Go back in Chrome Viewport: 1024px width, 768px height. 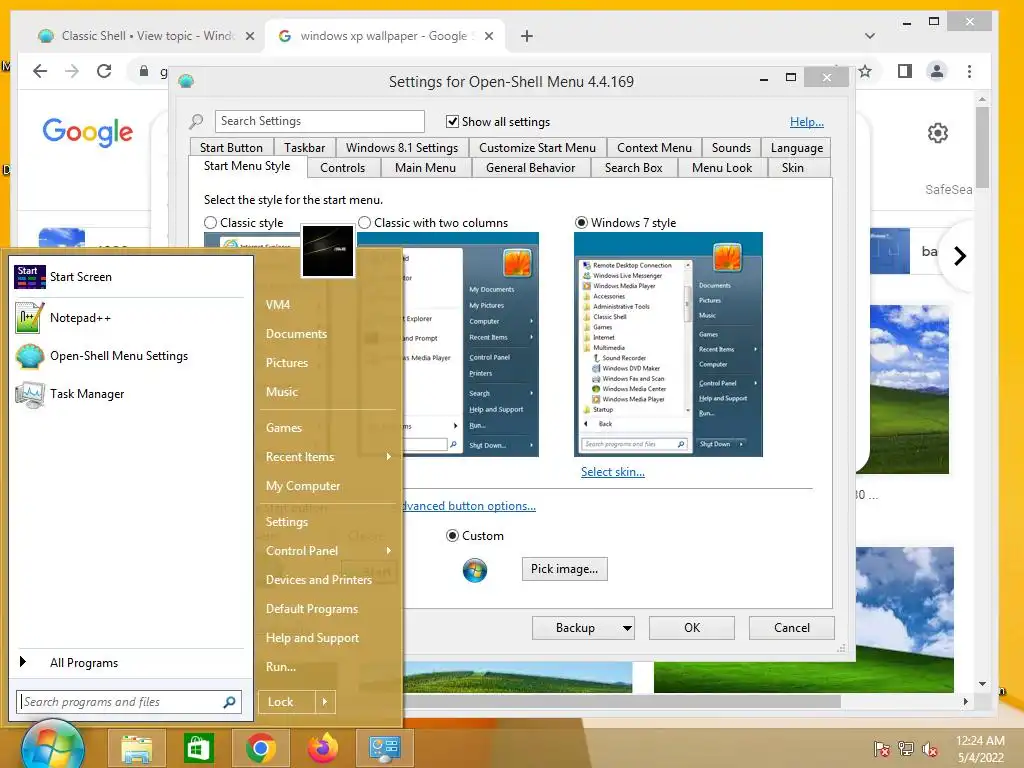(40, 71)
